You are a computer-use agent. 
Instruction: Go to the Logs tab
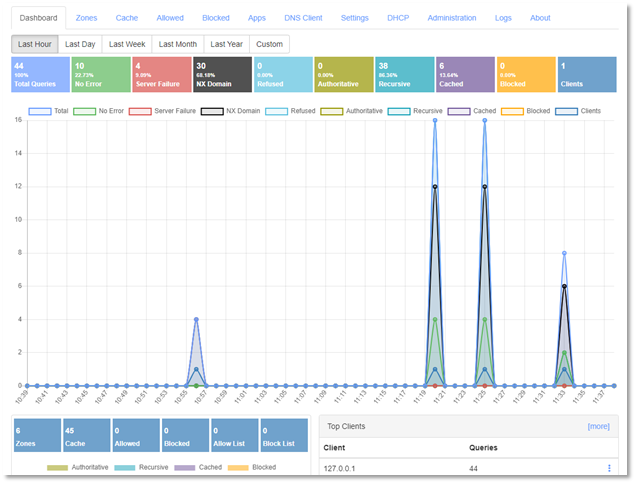click(x=503, y=18)
